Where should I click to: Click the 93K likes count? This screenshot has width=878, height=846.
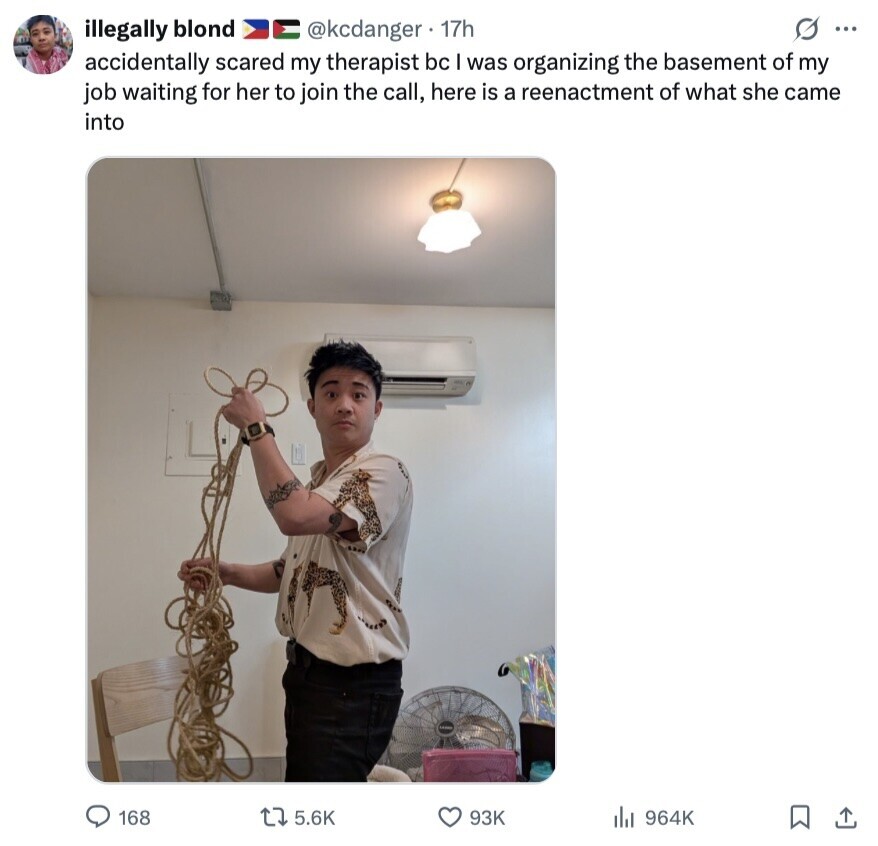click(487, 818)
